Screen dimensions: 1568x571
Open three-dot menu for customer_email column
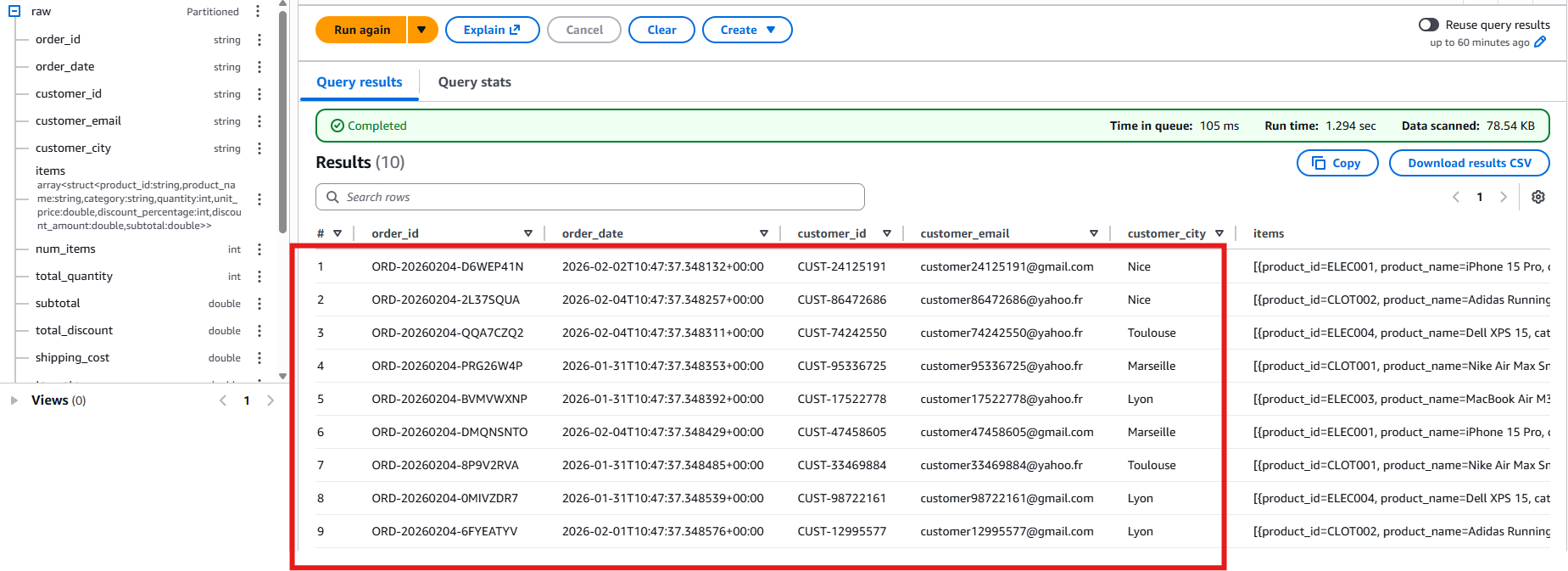[x=259, y=121]
